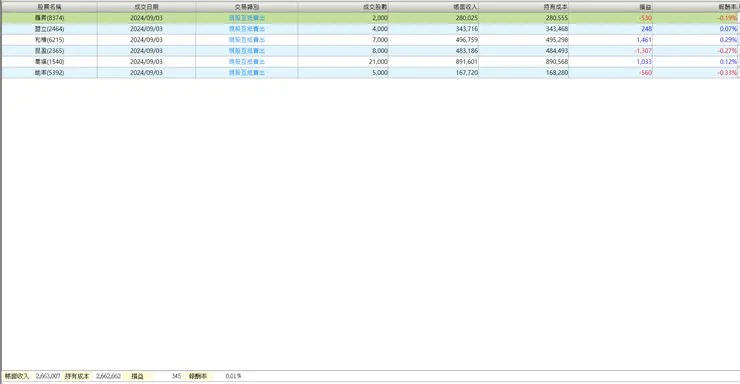The image size is (740, 384).
Task: Click the 890,568 holding cost value
Action: pyautogui.click(x=557, y=62)
